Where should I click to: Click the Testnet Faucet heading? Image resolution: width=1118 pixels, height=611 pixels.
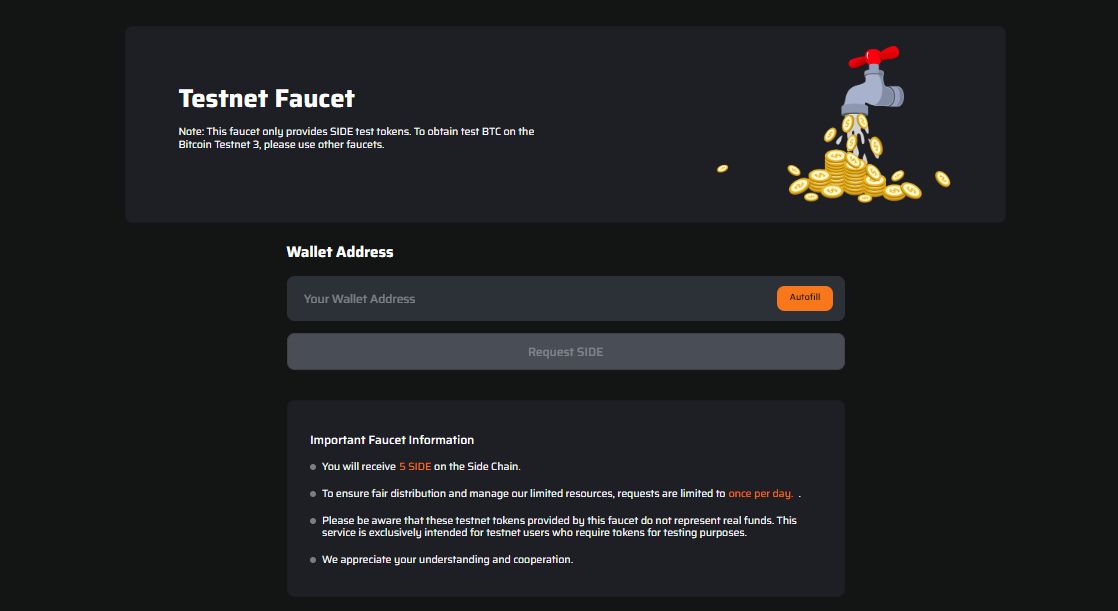click(266, 98)
